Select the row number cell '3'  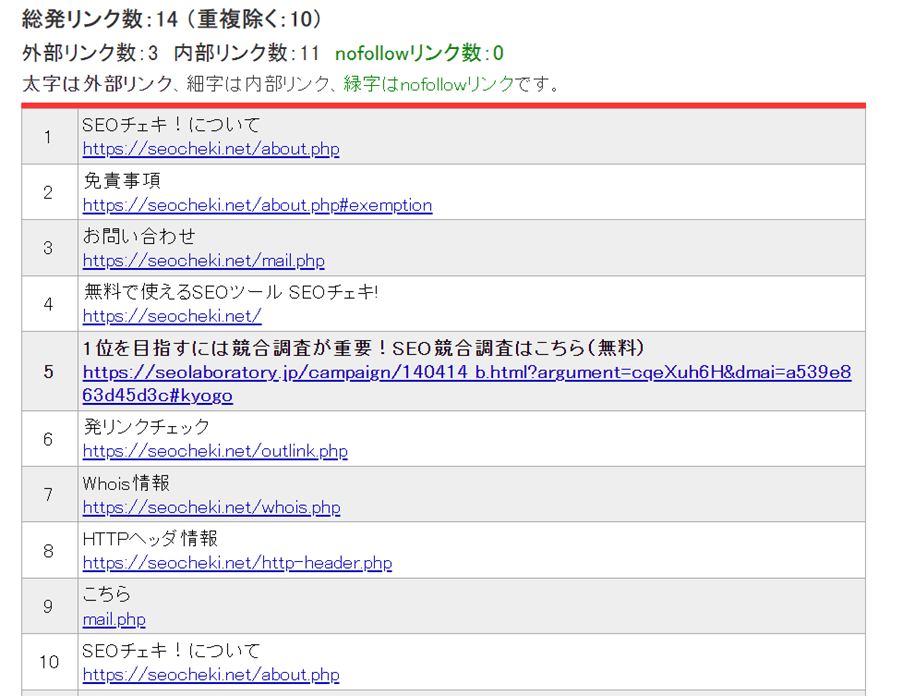click(x=49, y=248)
